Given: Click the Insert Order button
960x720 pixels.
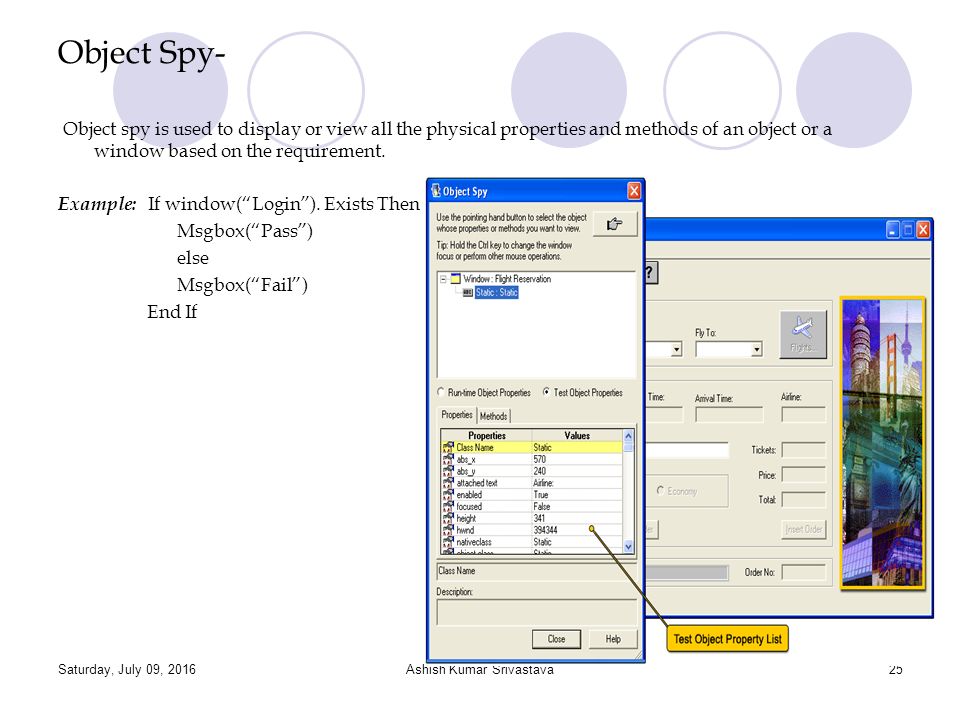Looking at the screenshot, I should pos(804,530).
